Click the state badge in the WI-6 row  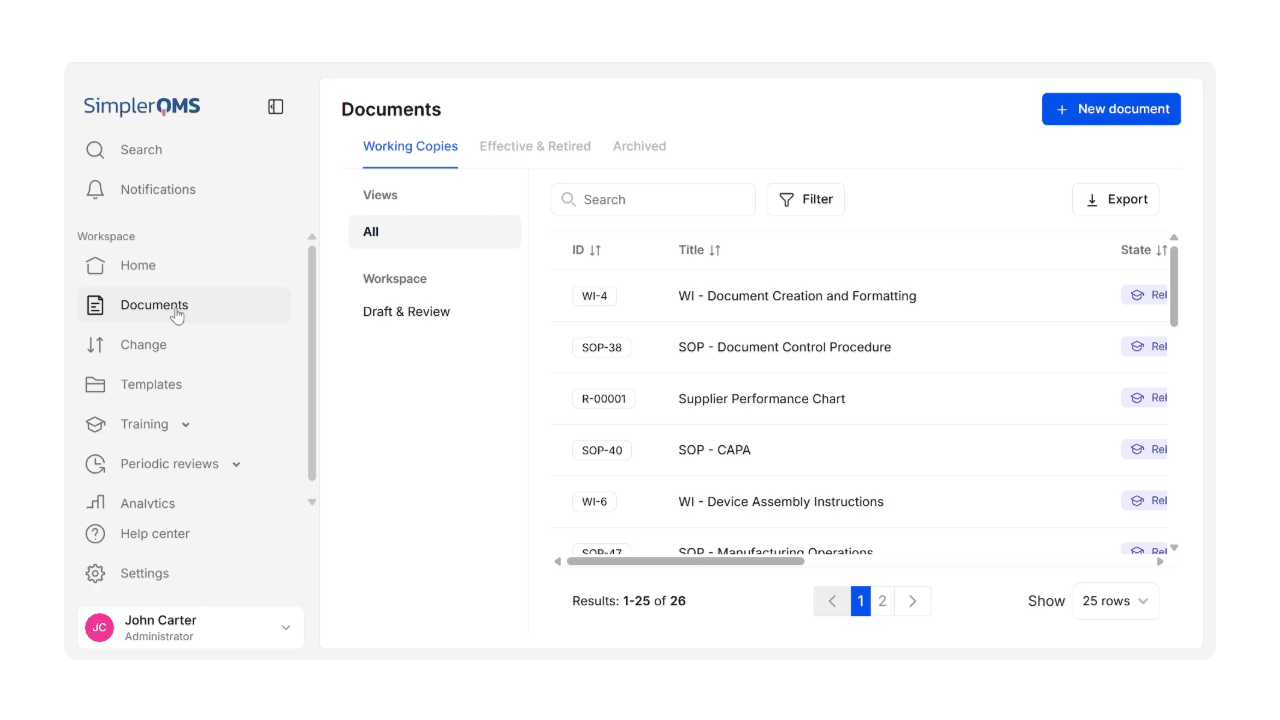(x=1145, y=500)
